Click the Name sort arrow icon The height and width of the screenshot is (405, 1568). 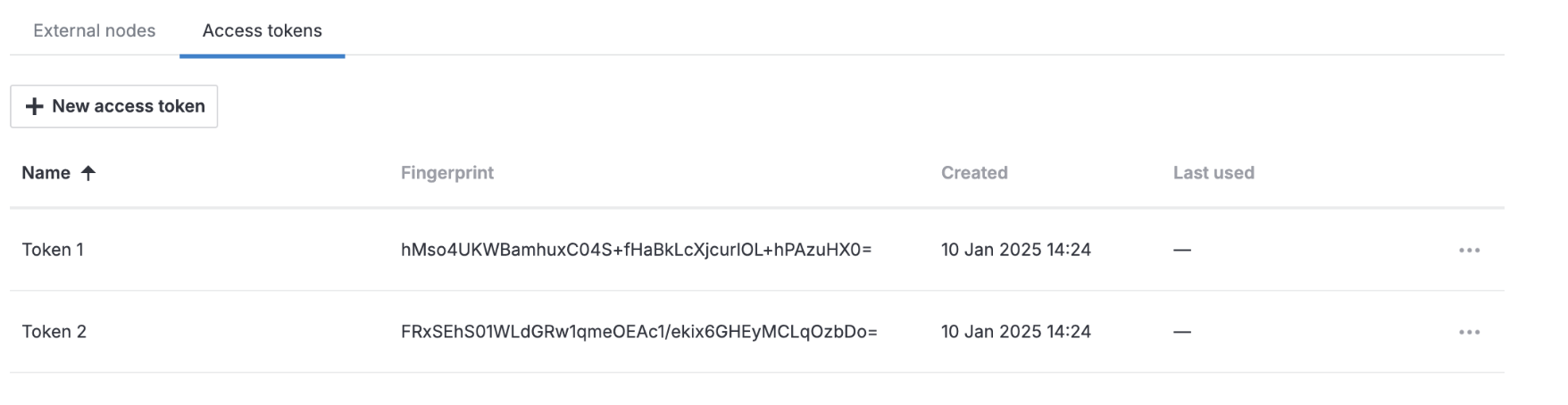click(x=88, y=173)
